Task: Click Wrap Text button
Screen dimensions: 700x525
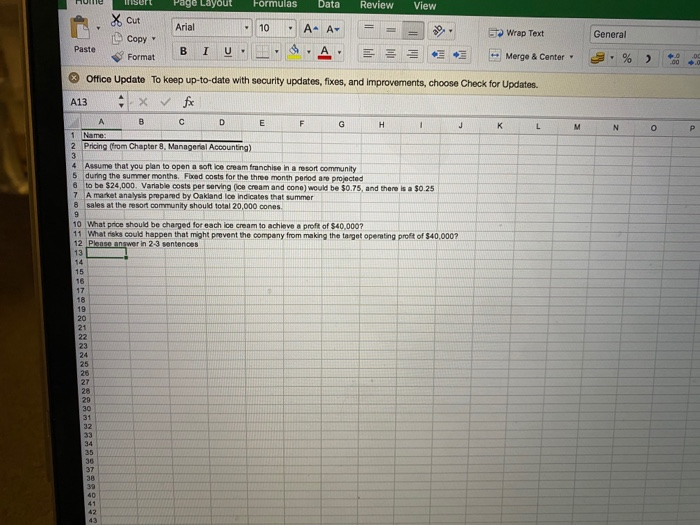Action: point(516,33)
